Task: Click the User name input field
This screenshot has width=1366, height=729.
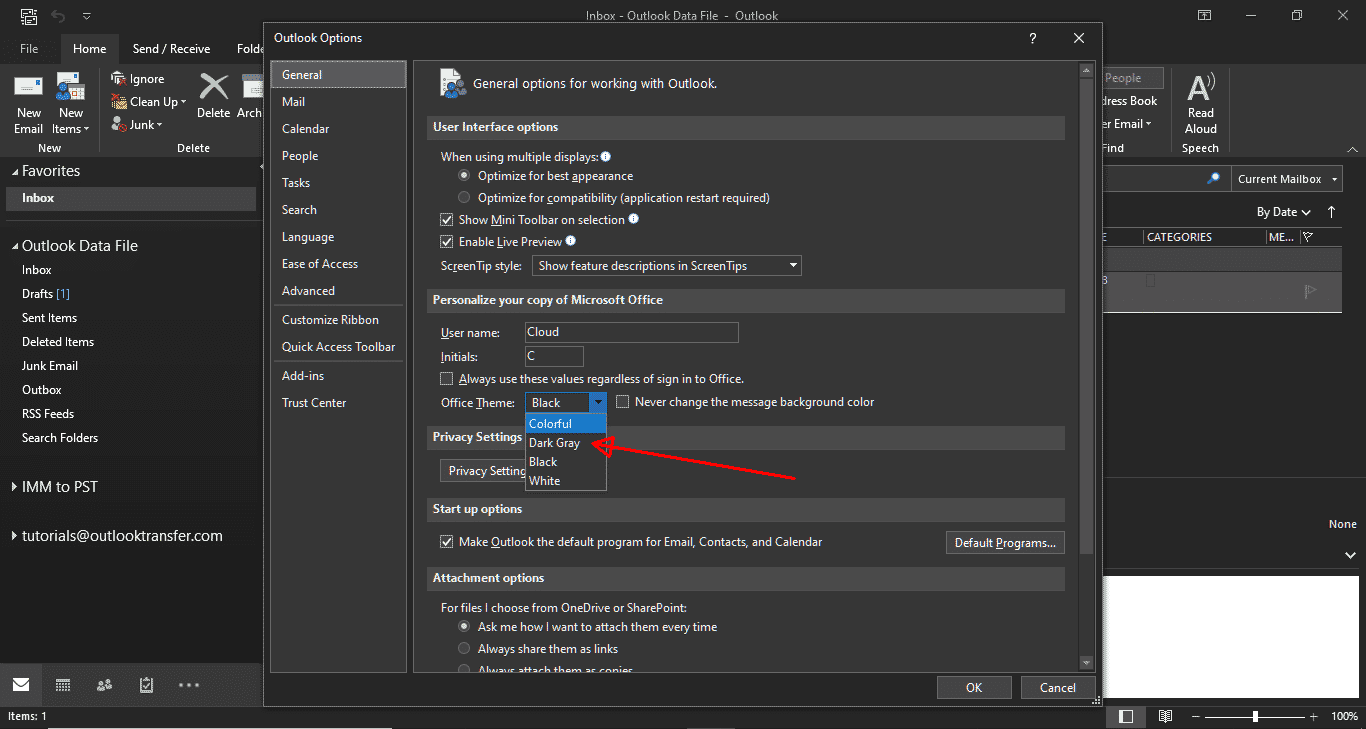Action: (x=632, y=332)
